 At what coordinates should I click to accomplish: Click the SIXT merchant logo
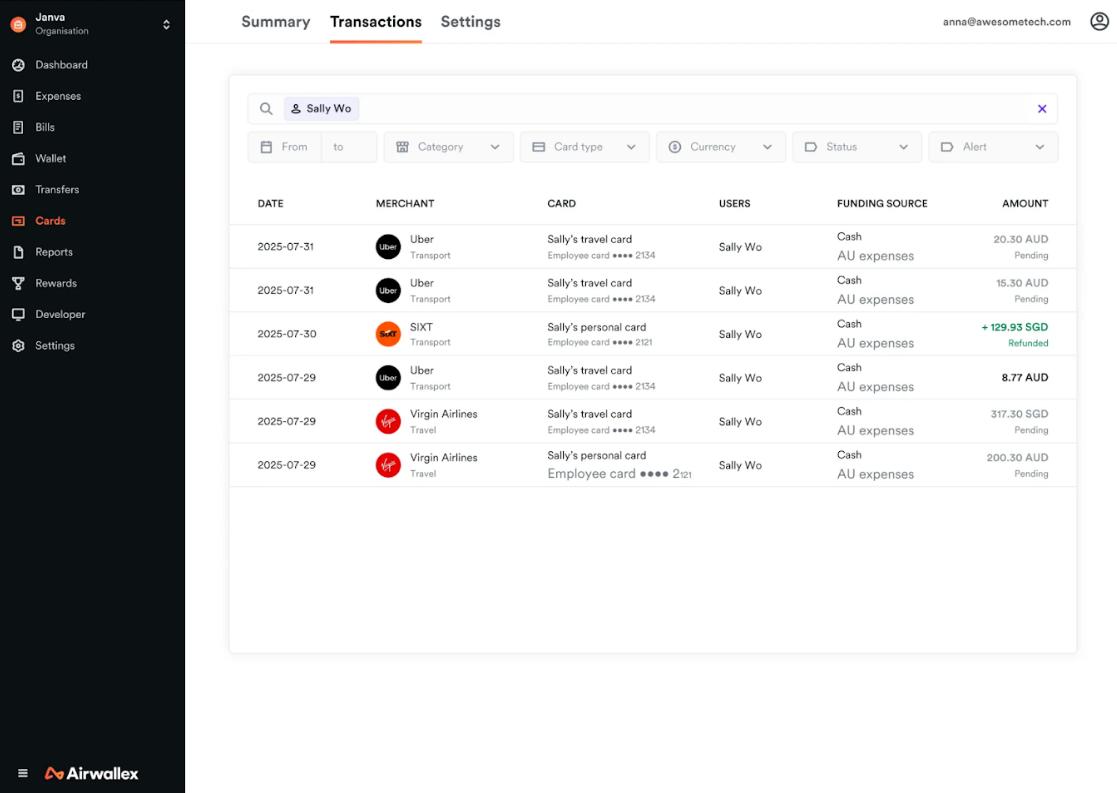pyautogui.click(x=388, y=334)
